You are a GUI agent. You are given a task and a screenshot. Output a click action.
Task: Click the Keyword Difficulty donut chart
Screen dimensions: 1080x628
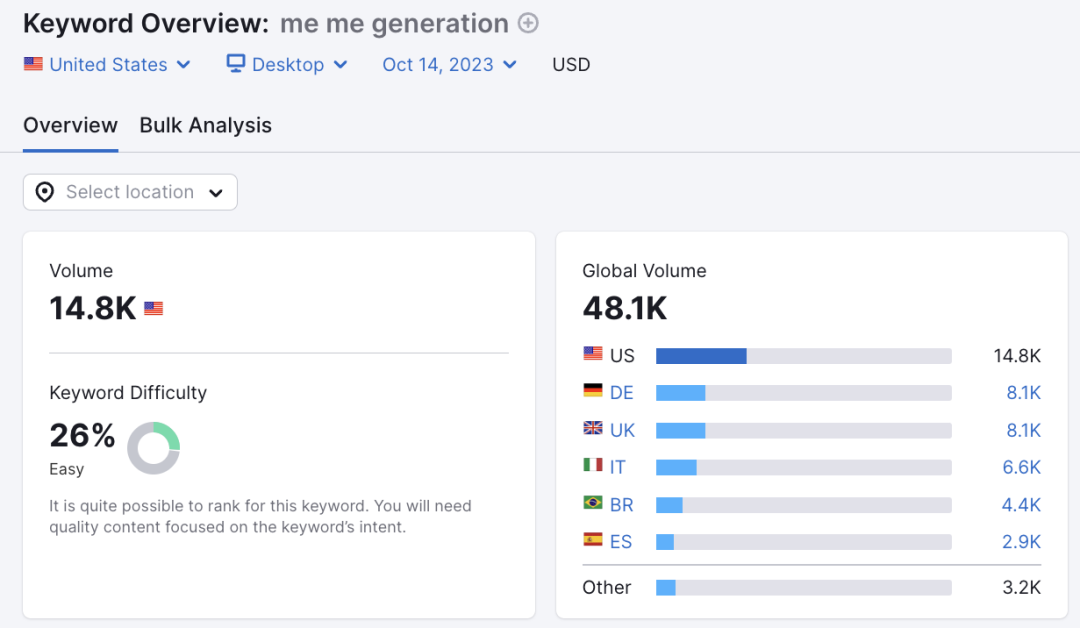tap(153, 448)
